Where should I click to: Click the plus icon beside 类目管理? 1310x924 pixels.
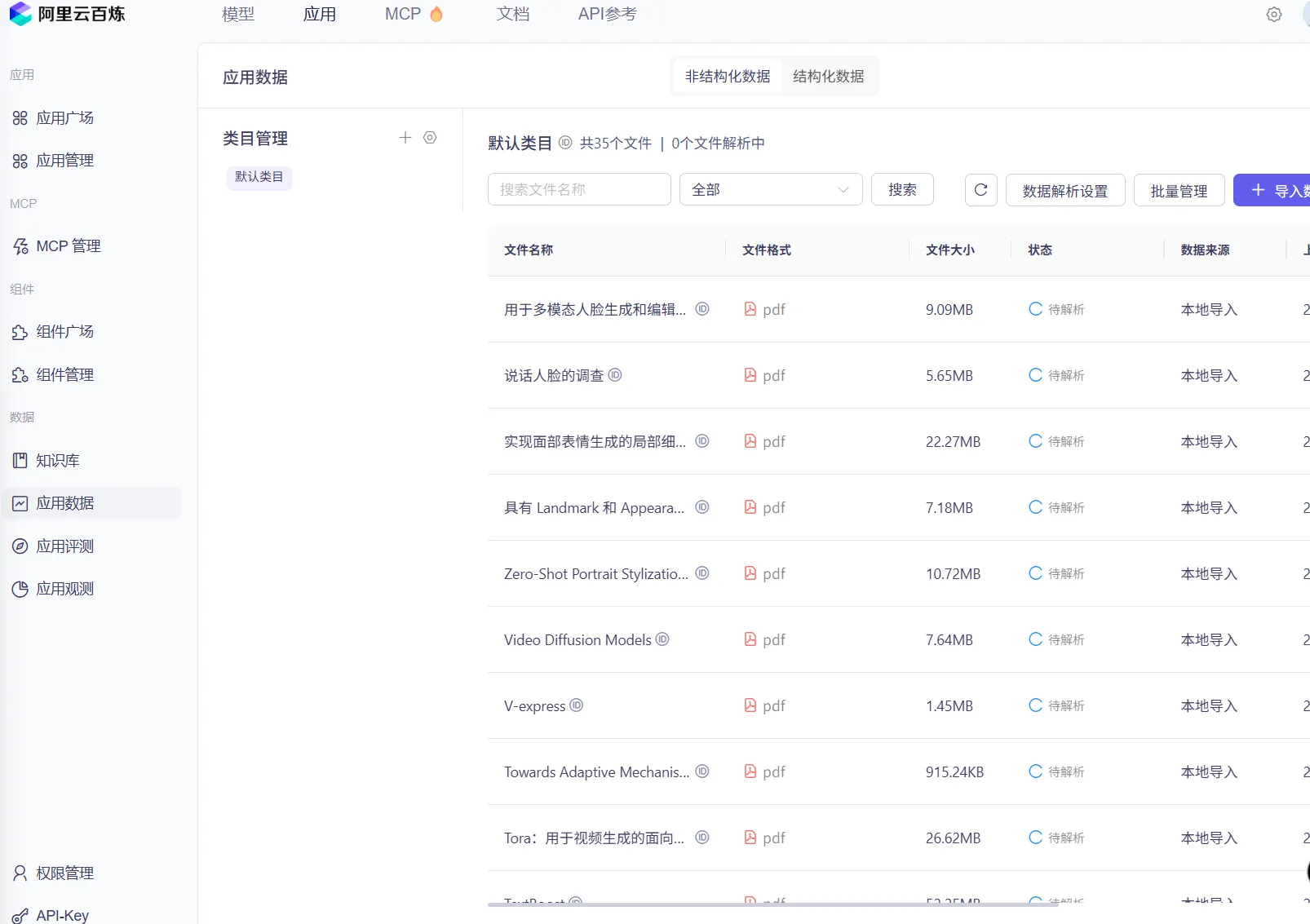[405, 138]
